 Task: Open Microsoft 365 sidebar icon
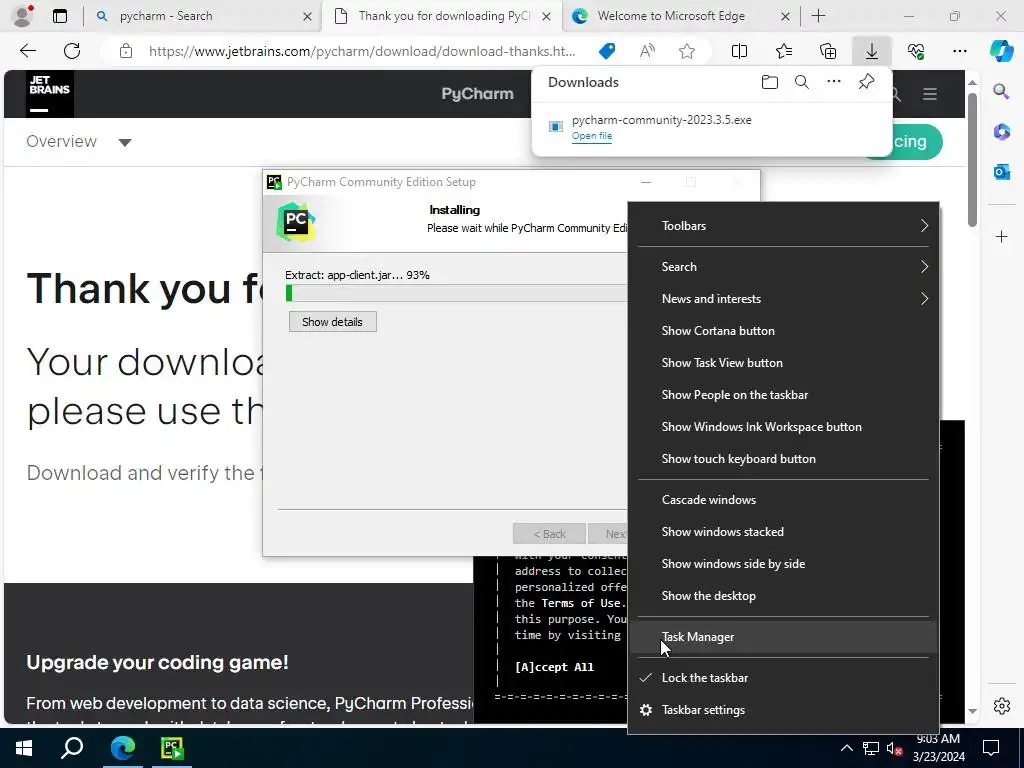[1001, 132]
